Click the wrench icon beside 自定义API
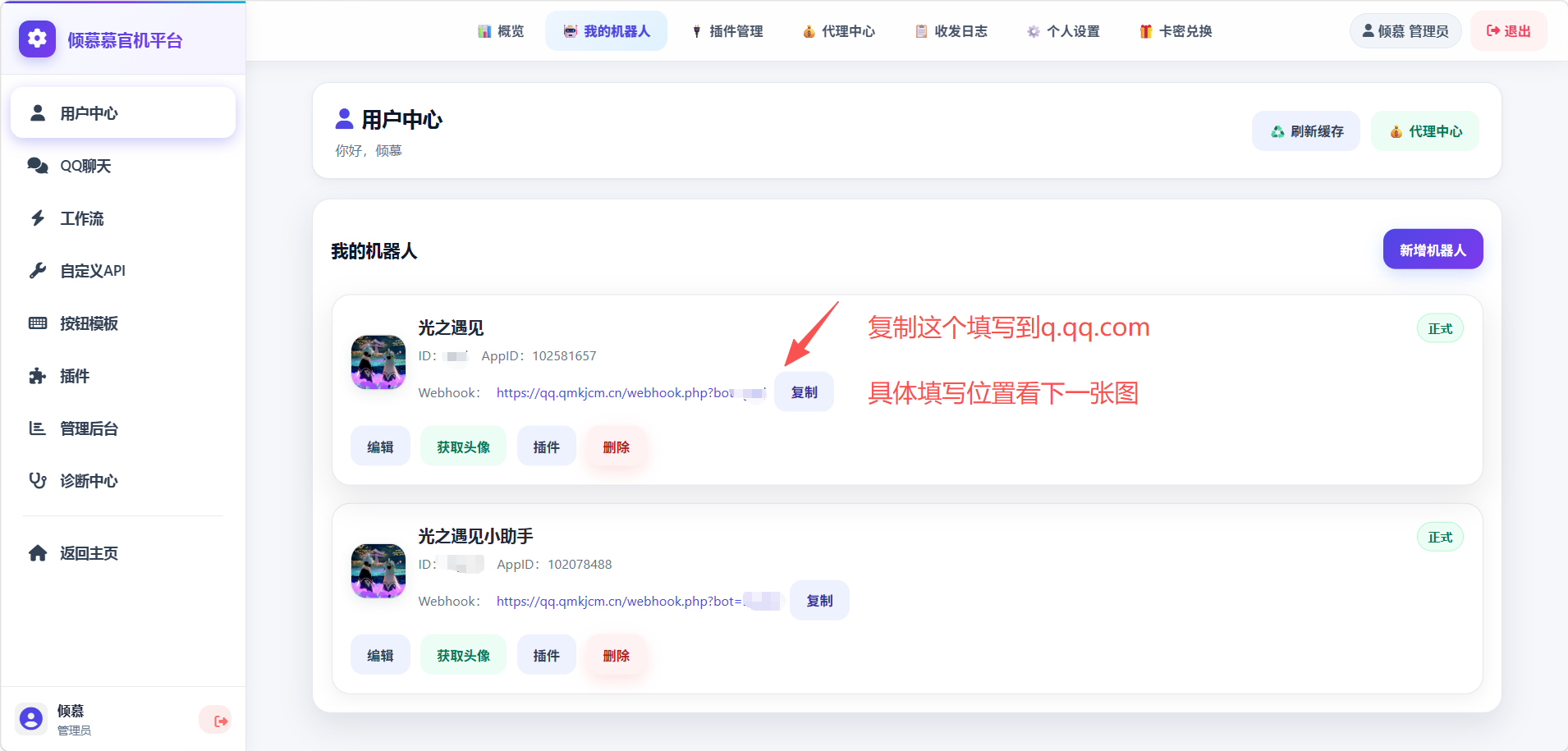Image resolution: width=1568 pixels, height=751 pixels. [38, 271]
